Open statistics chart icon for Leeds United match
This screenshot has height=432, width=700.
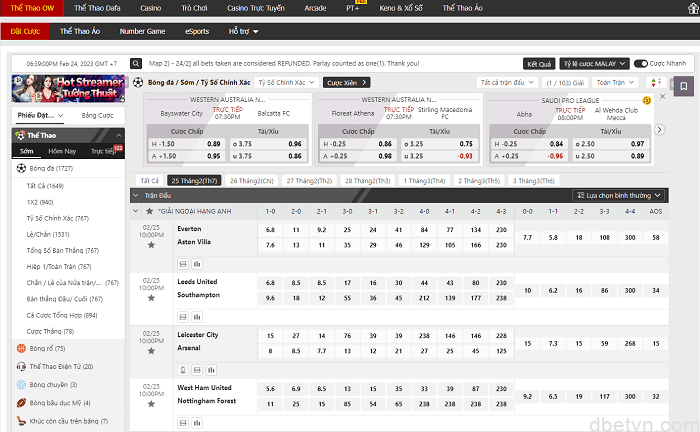[x=197, y=317]
